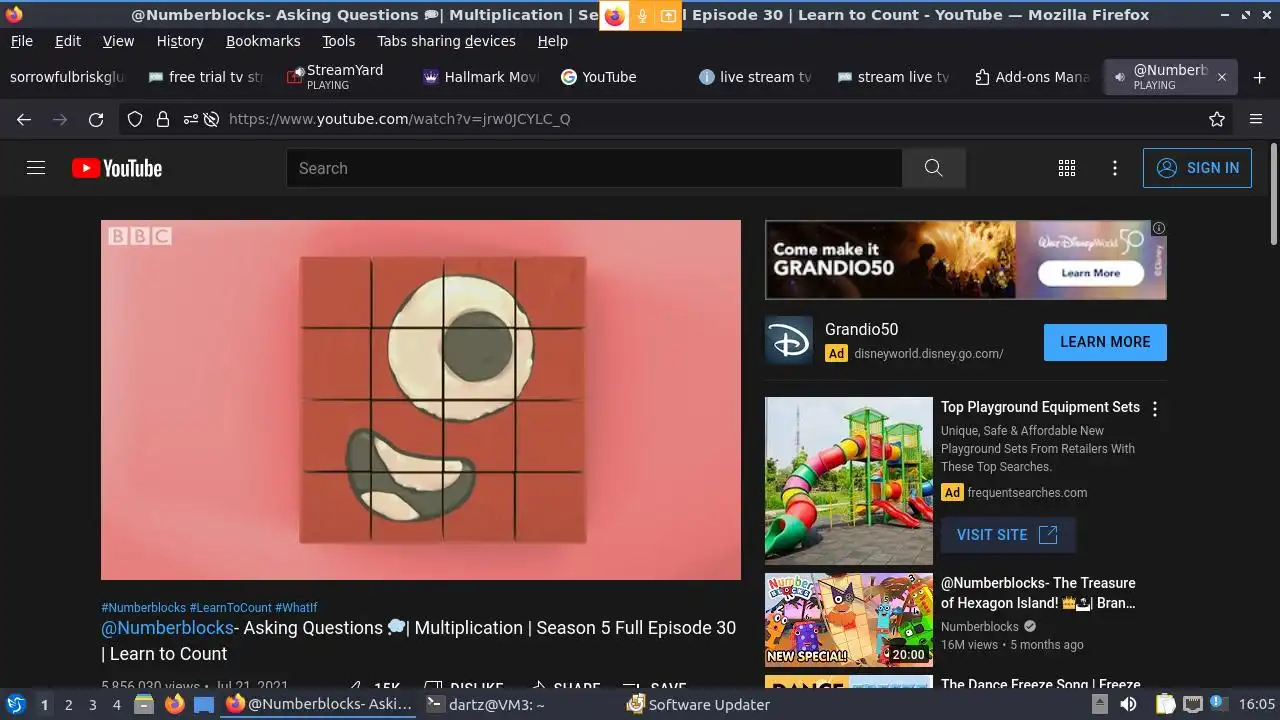Open the site permissions icon
This screenshot has height=720, width=1280.
click(190, 119)
